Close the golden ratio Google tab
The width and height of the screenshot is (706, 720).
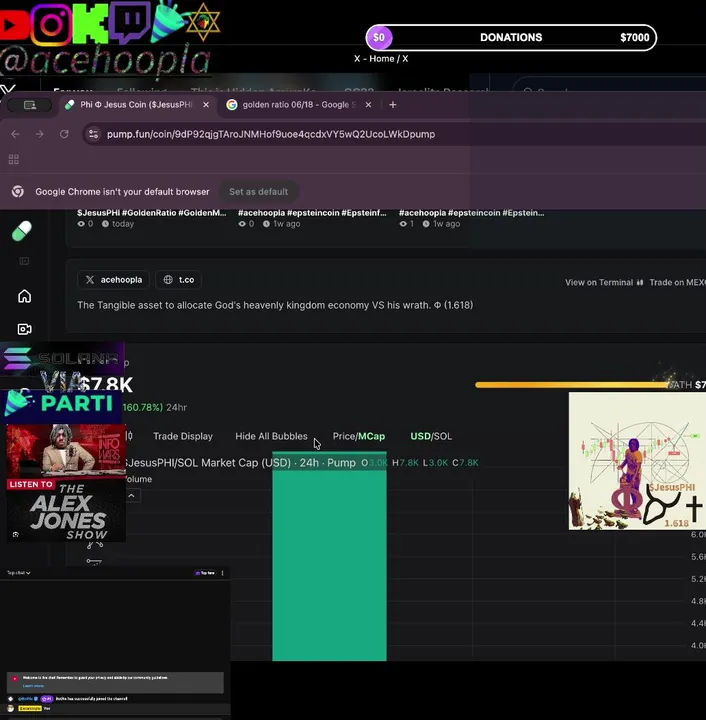(x=368, y=105)
